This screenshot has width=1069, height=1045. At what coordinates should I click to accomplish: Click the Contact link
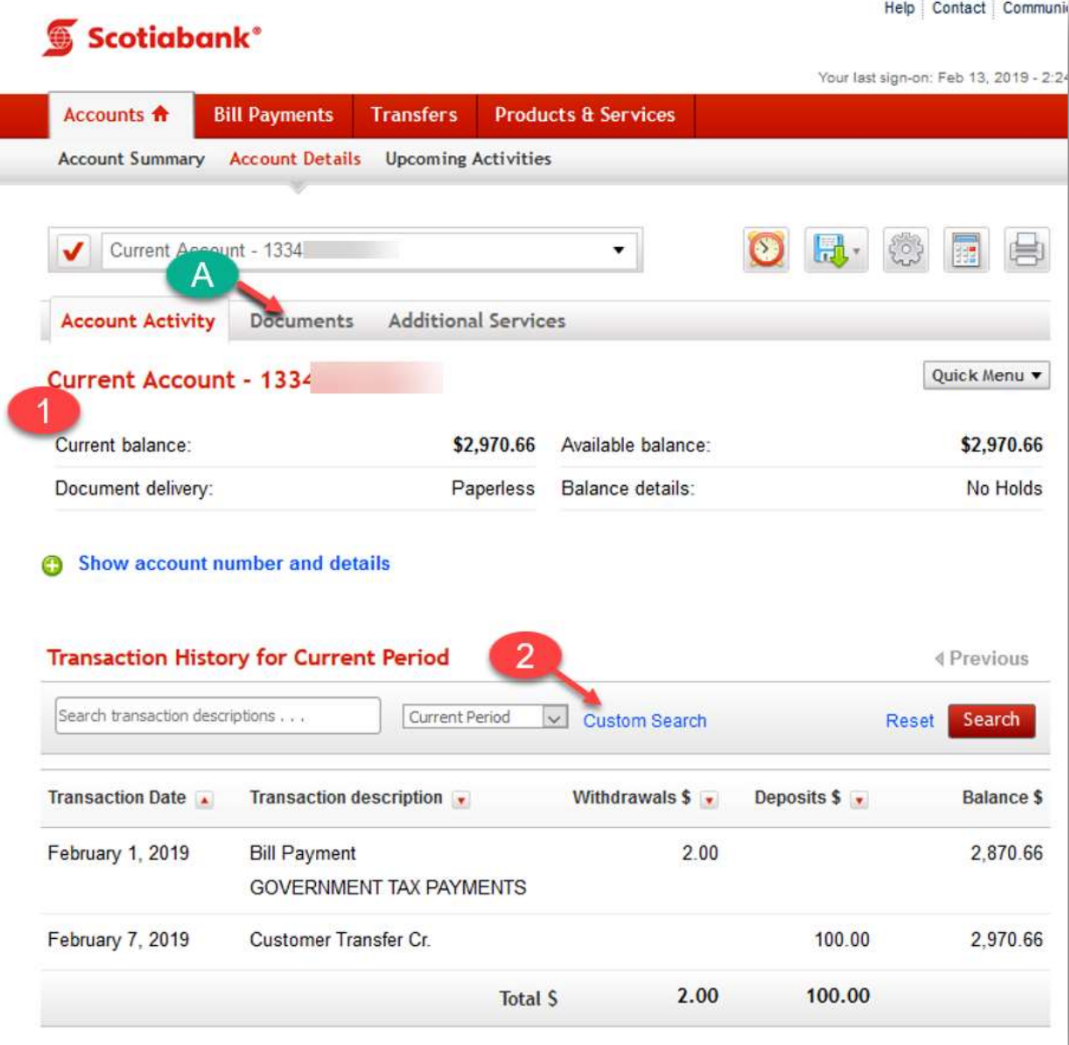(959, 8)
